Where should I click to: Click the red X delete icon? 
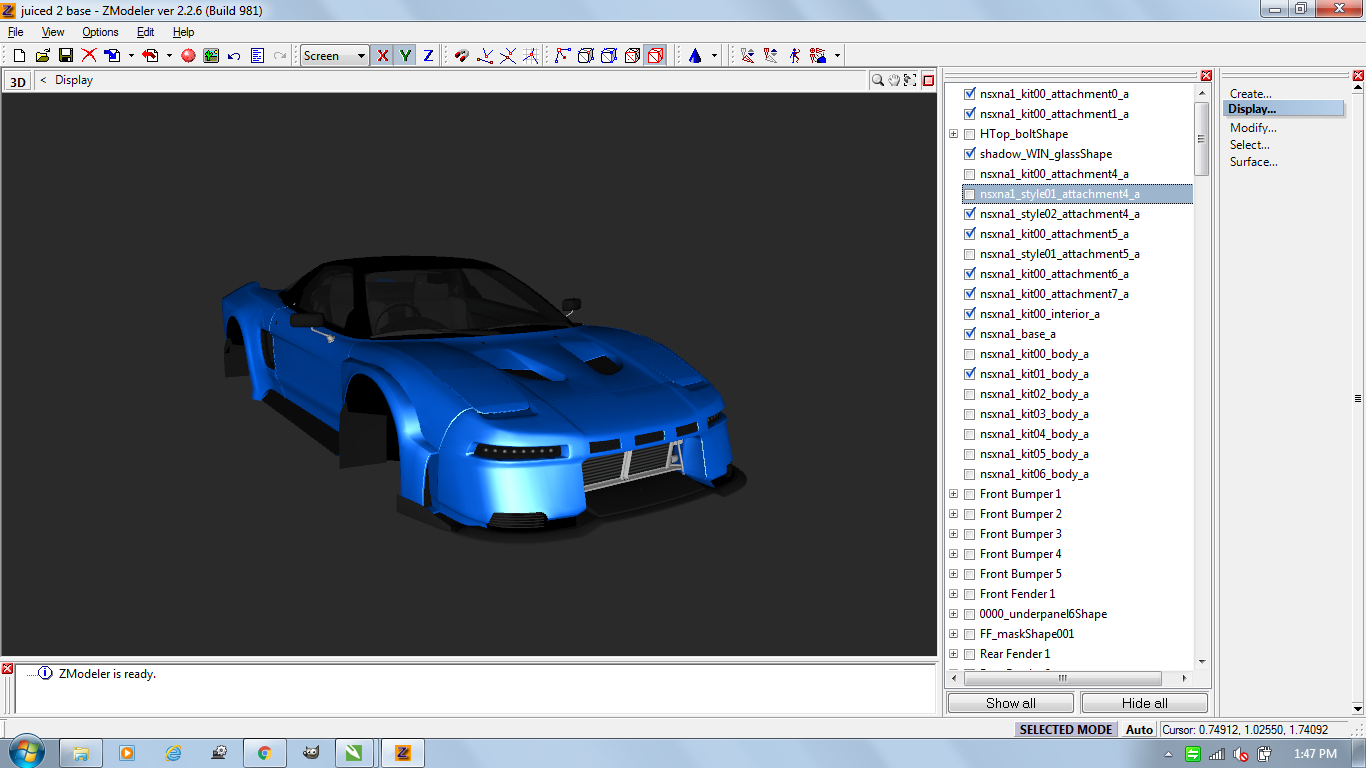click(89, 56)
